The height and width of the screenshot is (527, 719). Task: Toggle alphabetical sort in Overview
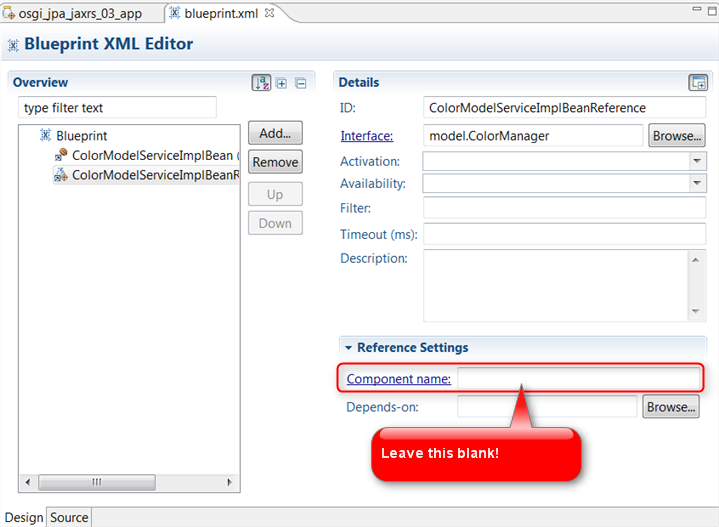tap(262, 83)
